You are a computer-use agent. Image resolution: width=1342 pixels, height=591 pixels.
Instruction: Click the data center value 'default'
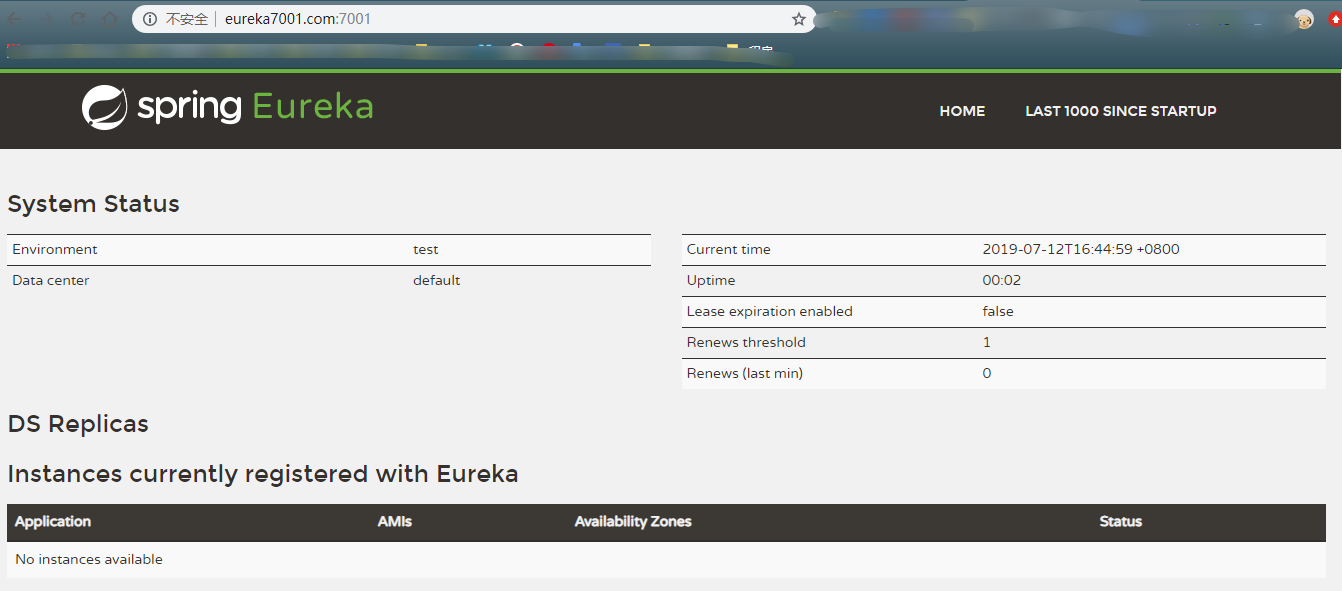[437, 280]
